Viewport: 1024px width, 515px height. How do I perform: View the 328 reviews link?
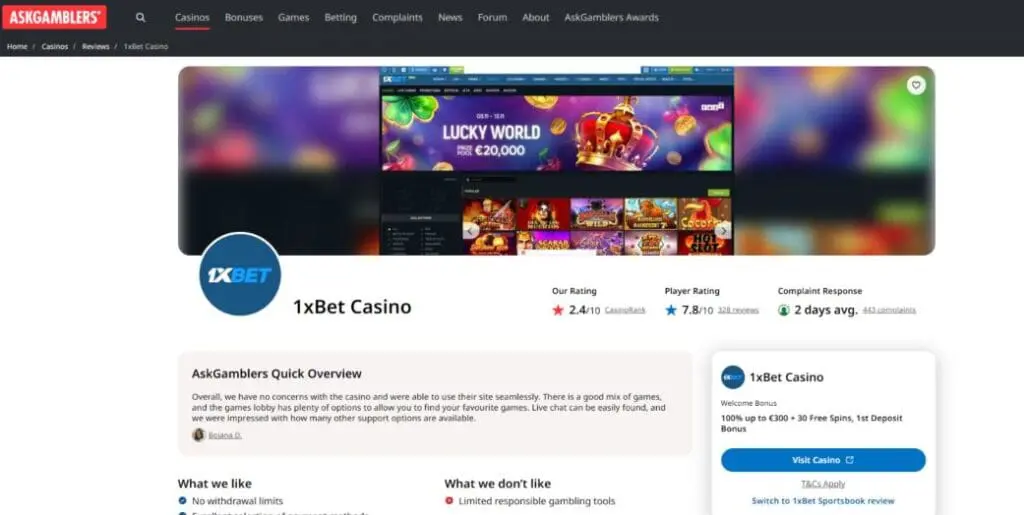tap(738, 310)
